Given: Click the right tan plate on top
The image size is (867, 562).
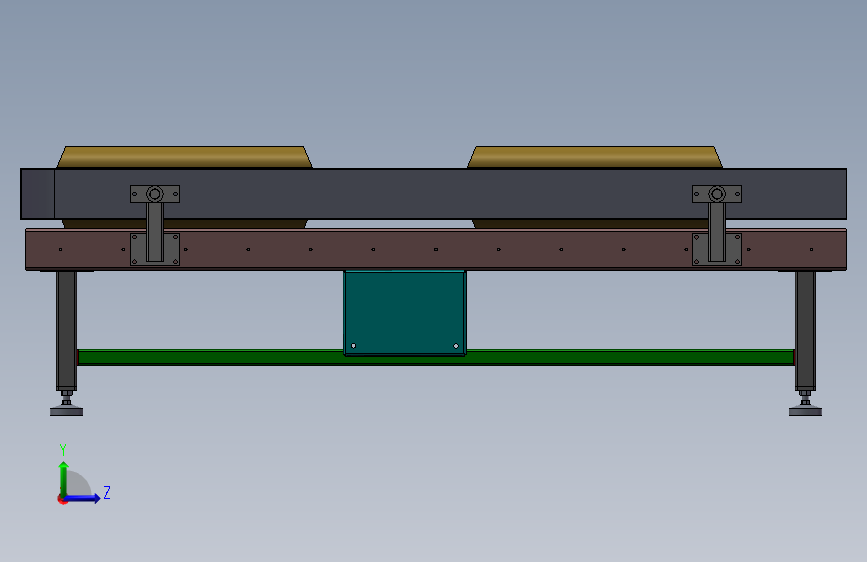Looking at the screenshot, I should [x=595, y=157].
